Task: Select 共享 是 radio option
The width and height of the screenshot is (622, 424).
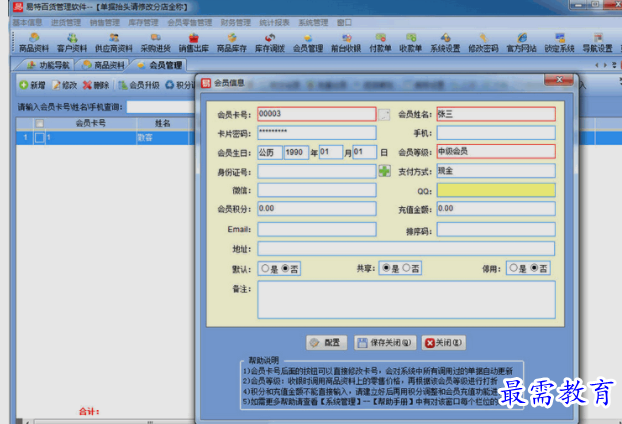Action: click(386, 268)
